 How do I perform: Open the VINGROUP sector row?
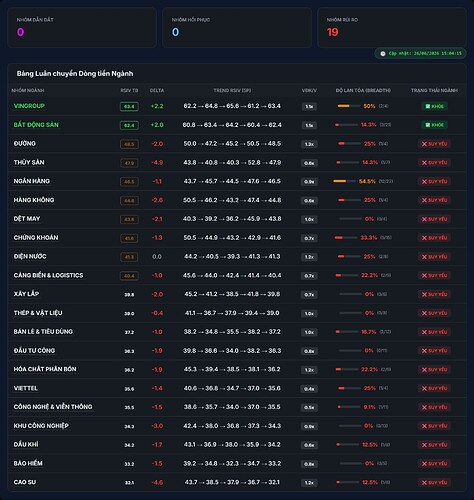point(237,106)
